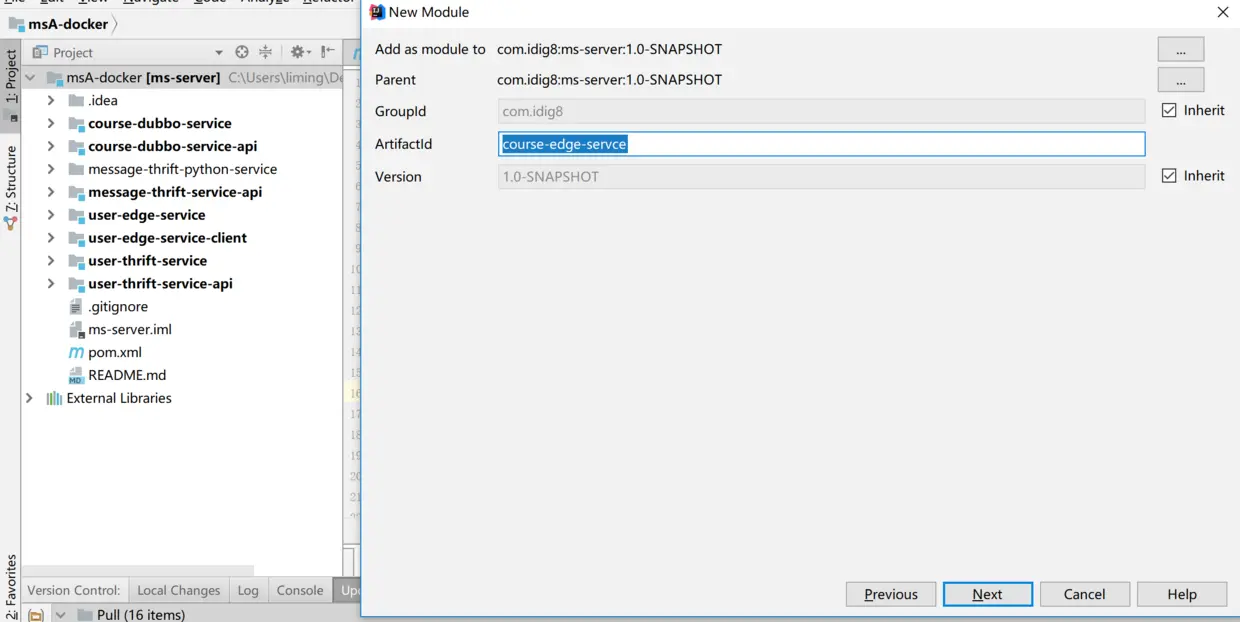Click the disabled GroupId field

(821, 111)
